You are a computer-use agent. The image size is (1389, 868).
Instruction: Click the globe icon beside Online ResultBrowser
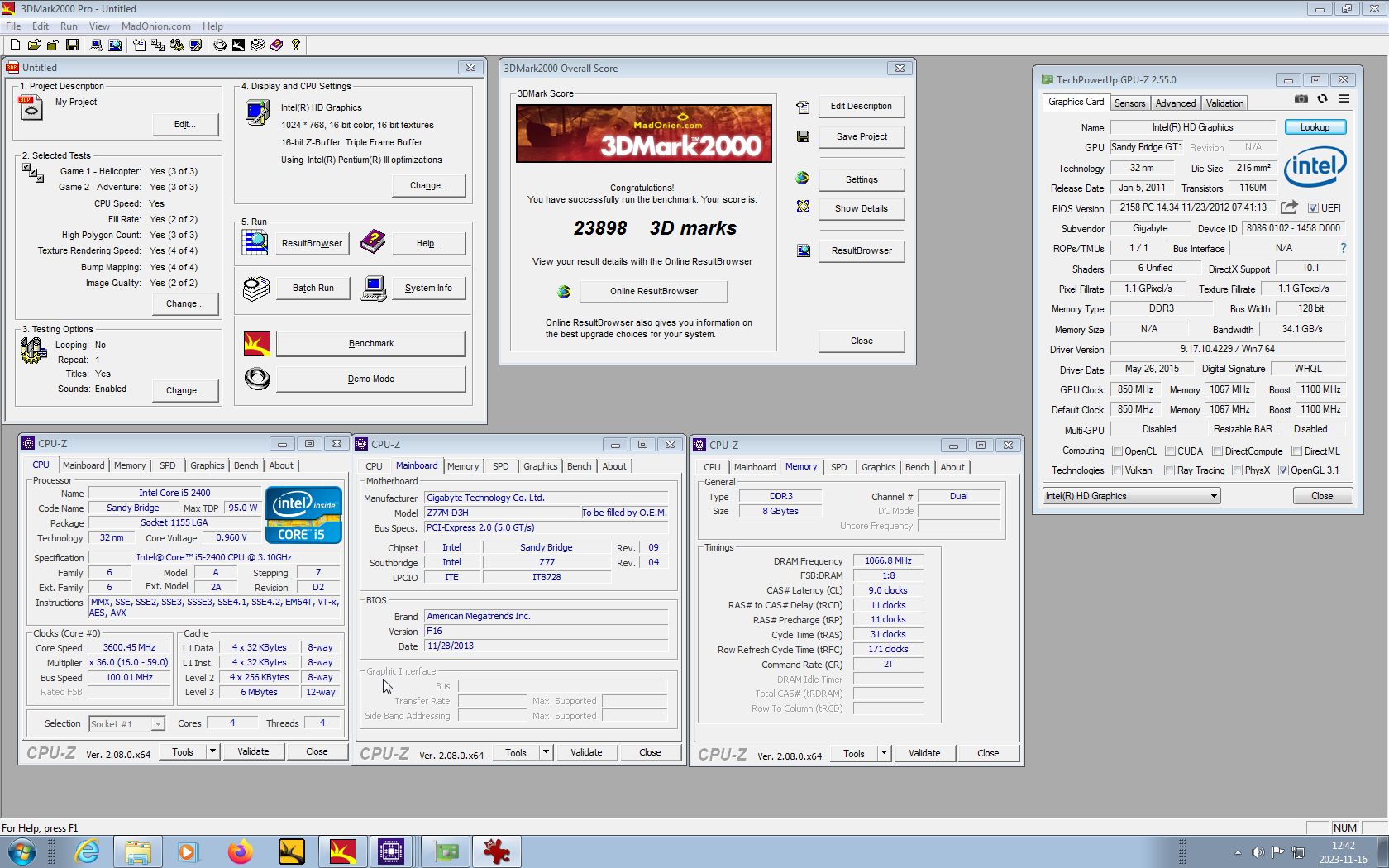click(564, 291)
